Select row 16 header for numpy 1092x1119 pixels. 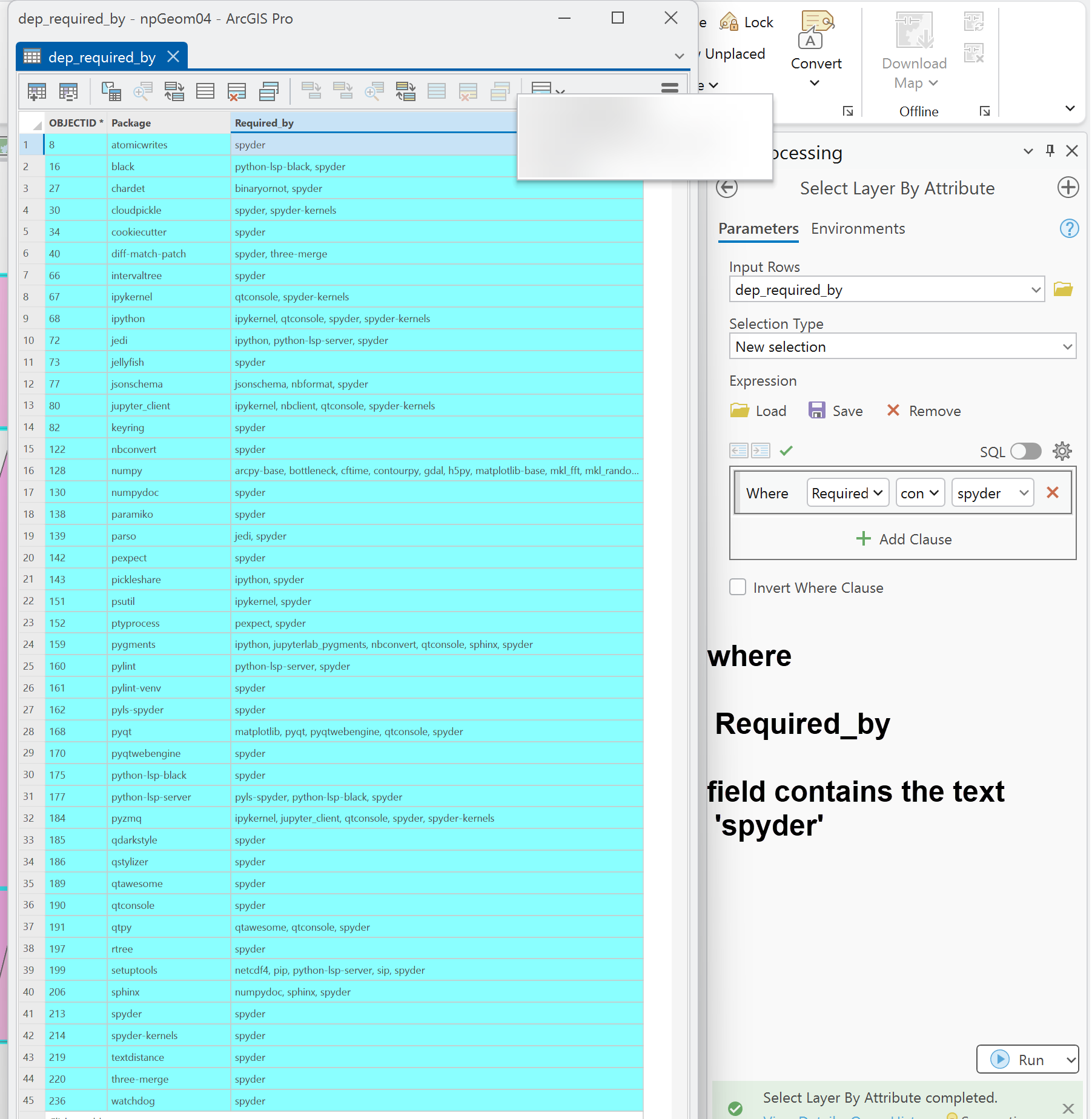click(30, 470)
